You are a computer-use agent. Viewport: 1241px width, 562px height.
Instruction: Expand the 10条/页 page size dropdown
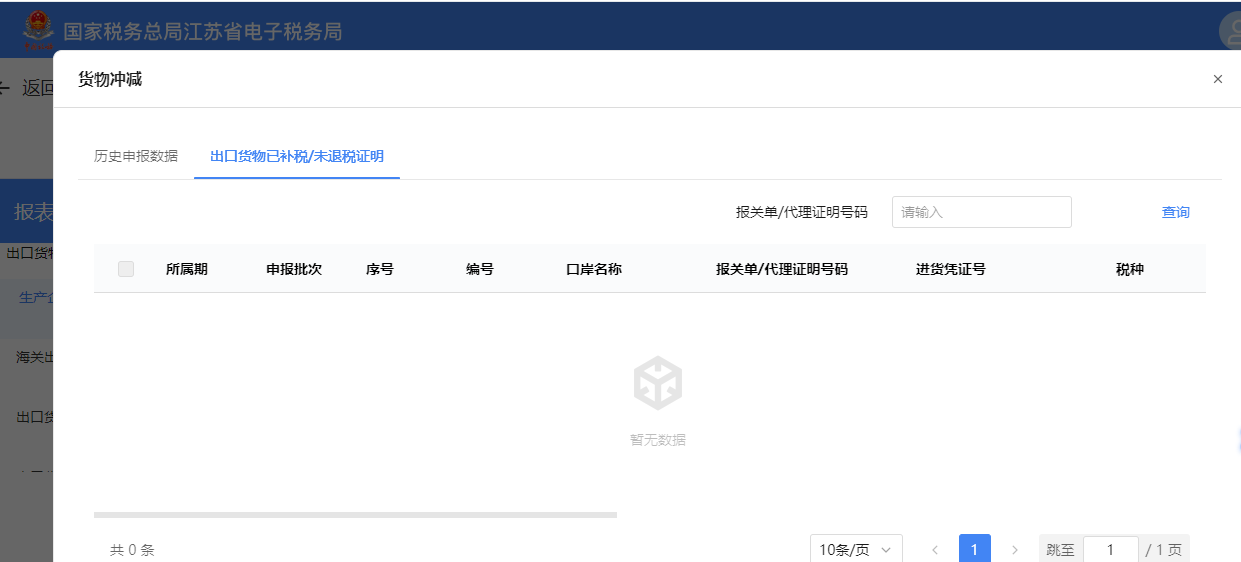[855, 550]
